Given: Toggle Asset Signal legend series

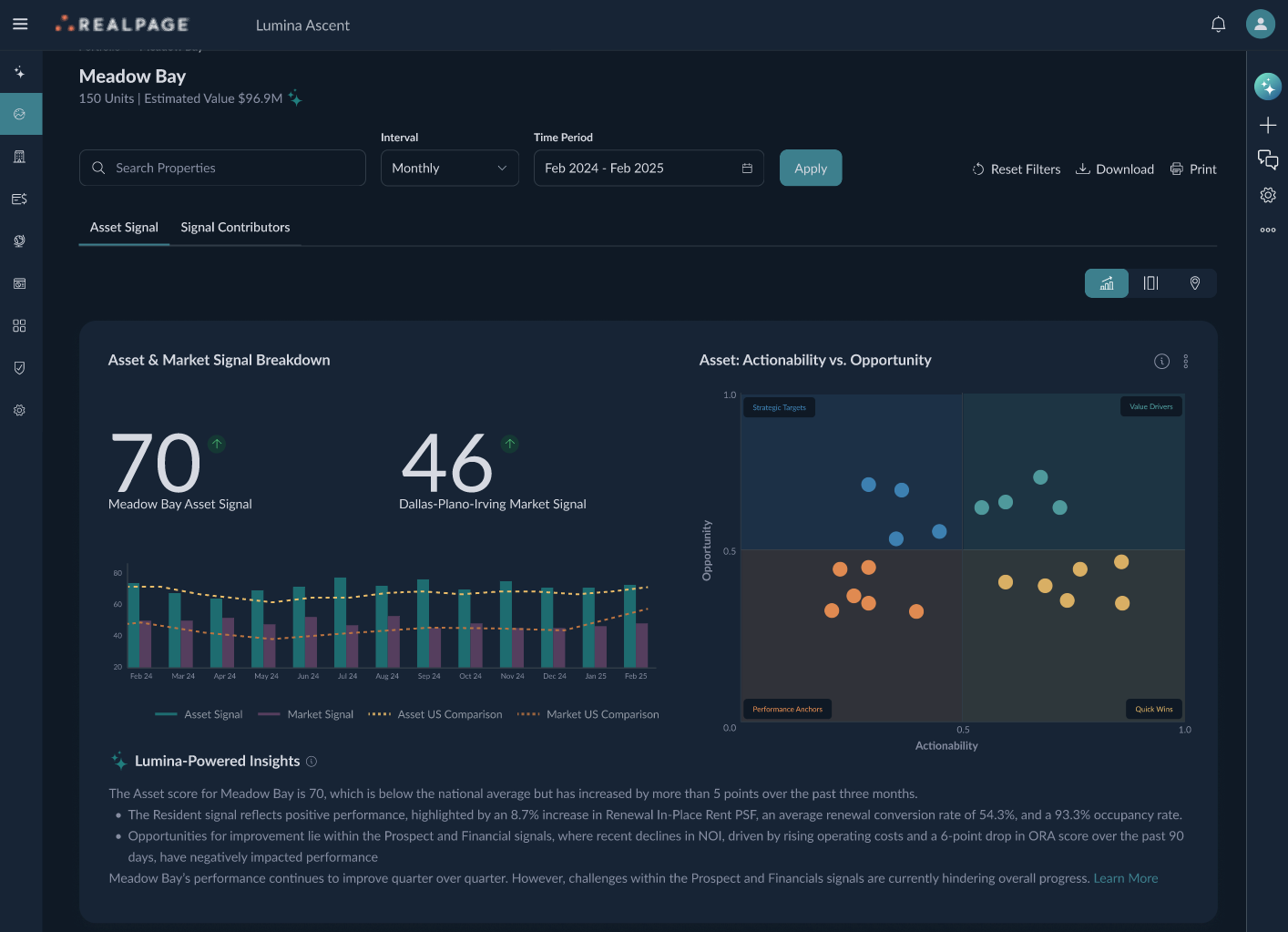Looking at the screenshot, I should click(199, 714).
